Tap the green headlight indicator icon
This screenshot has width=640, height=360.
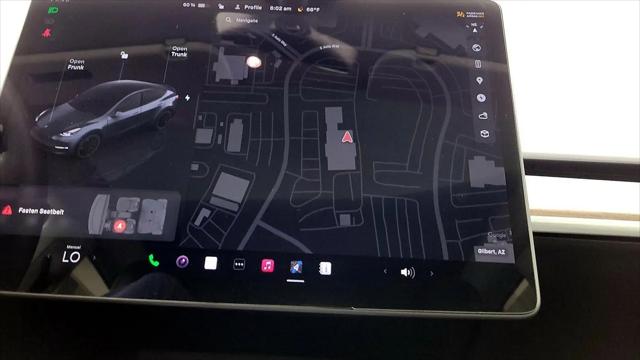pyautogui.click(x=53, y=10)
